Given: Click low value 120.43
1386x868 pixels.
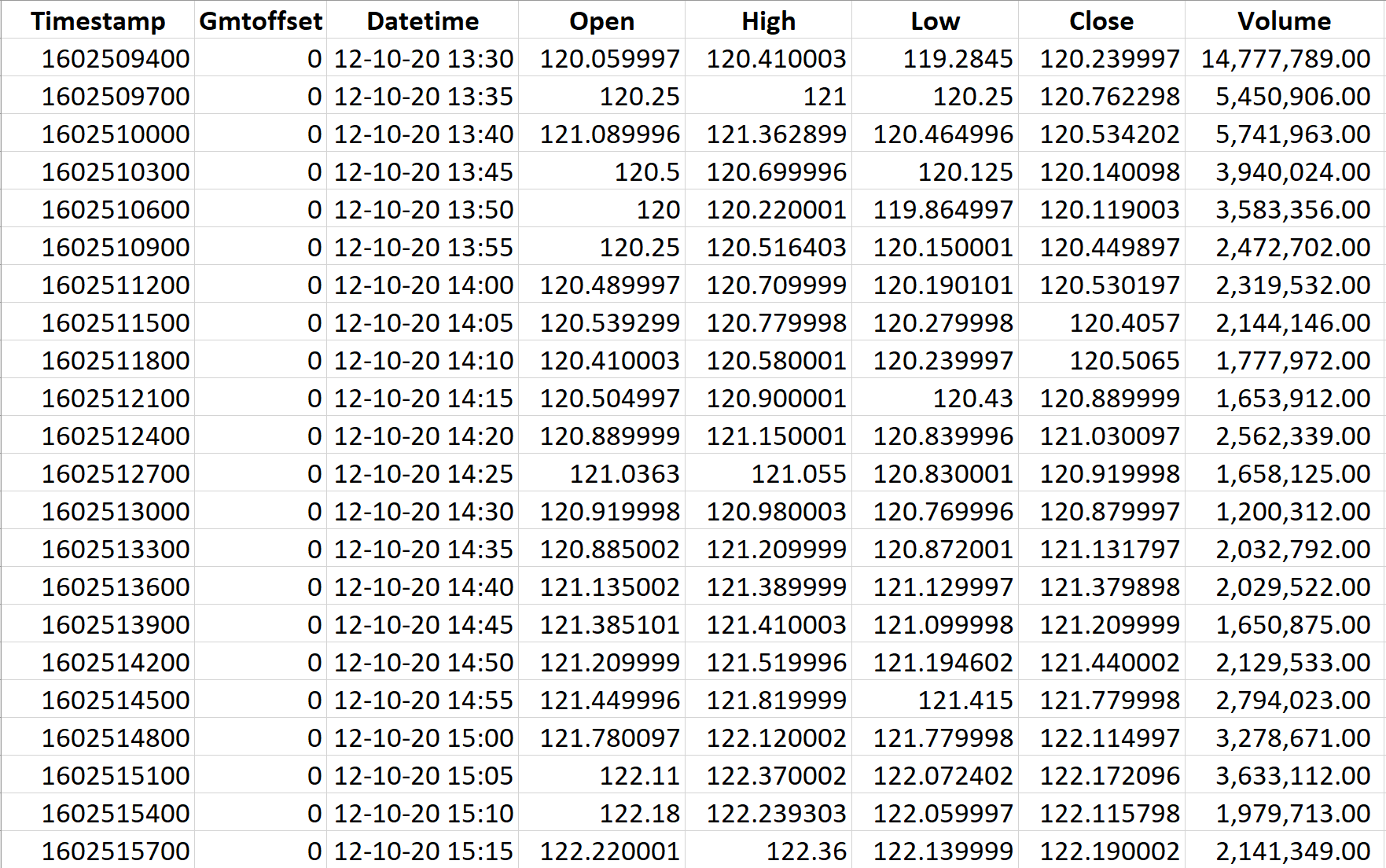Looking at the screenshot, I should pos(936,398).
